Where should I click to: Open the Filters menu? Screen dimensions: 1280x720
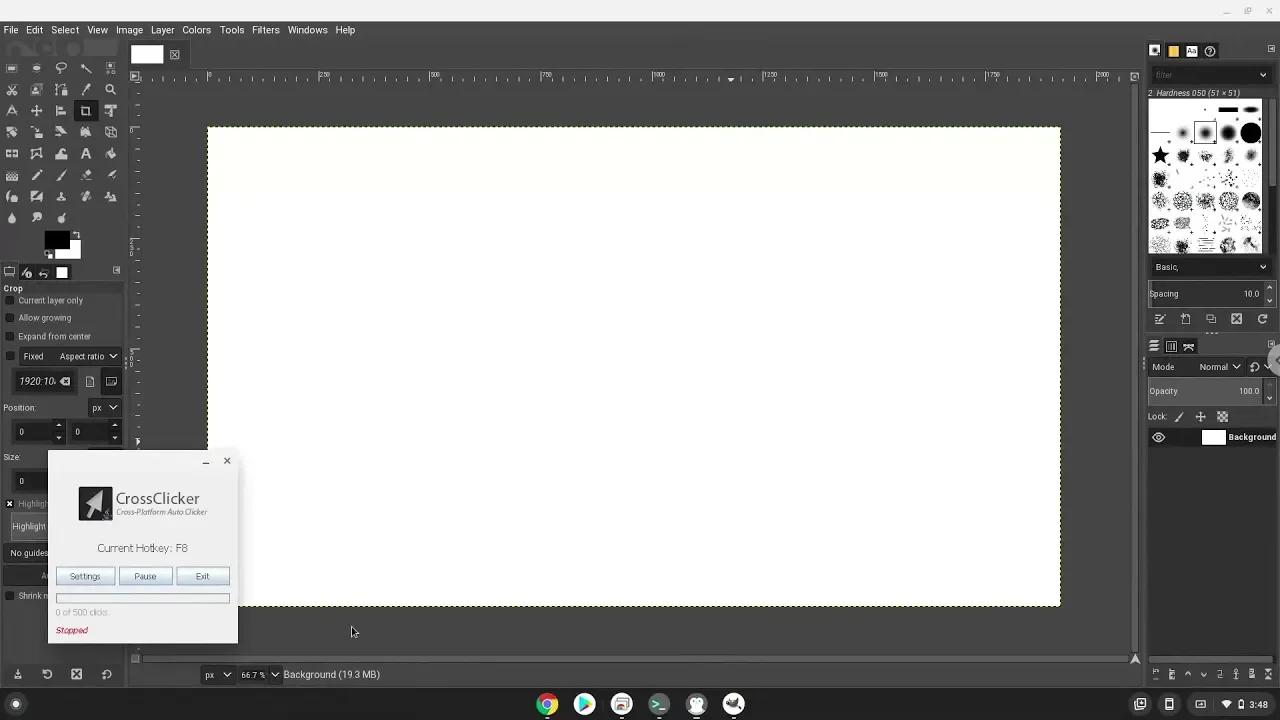pos(265,29)
